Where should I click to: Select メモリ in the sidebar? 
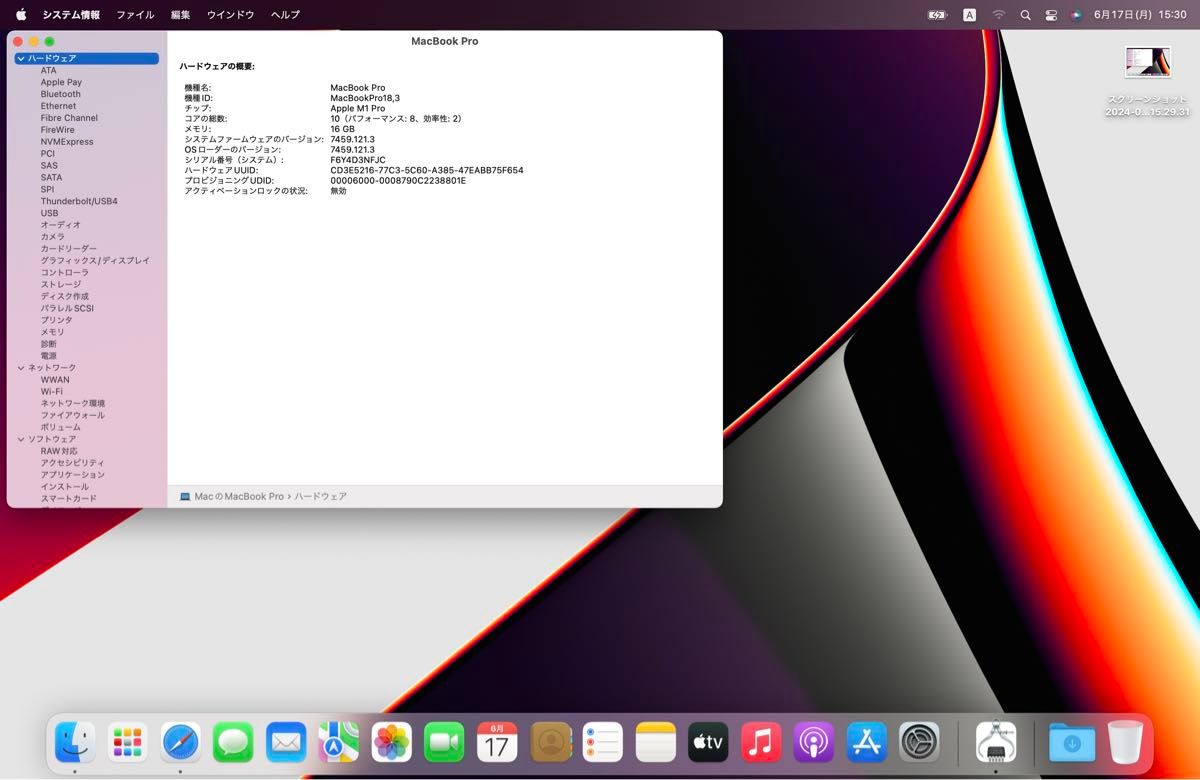click(52, 332)
